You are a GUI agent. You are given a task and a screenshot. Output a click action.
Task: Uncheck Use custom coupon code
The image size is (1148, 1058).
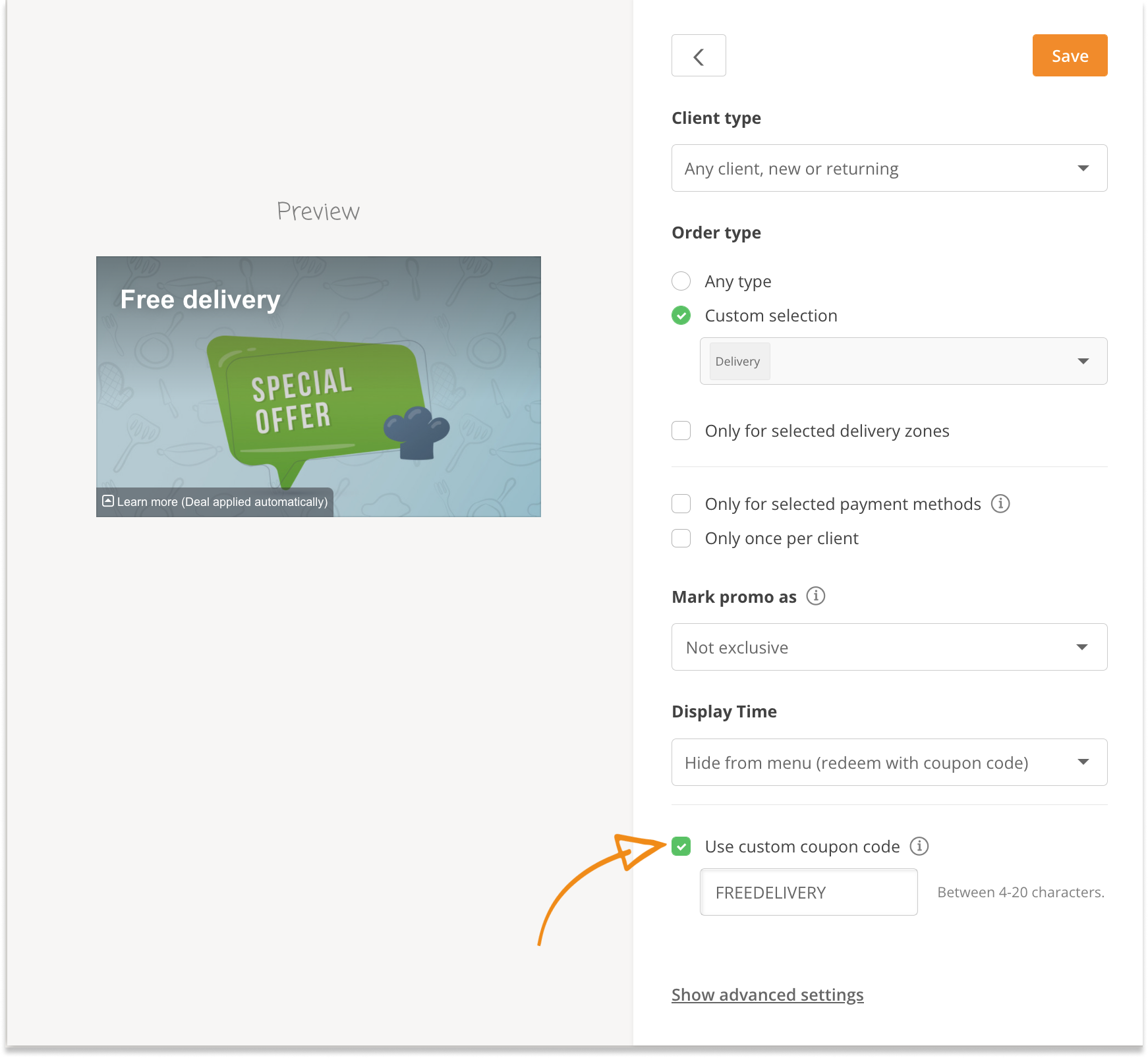(681, 847)
